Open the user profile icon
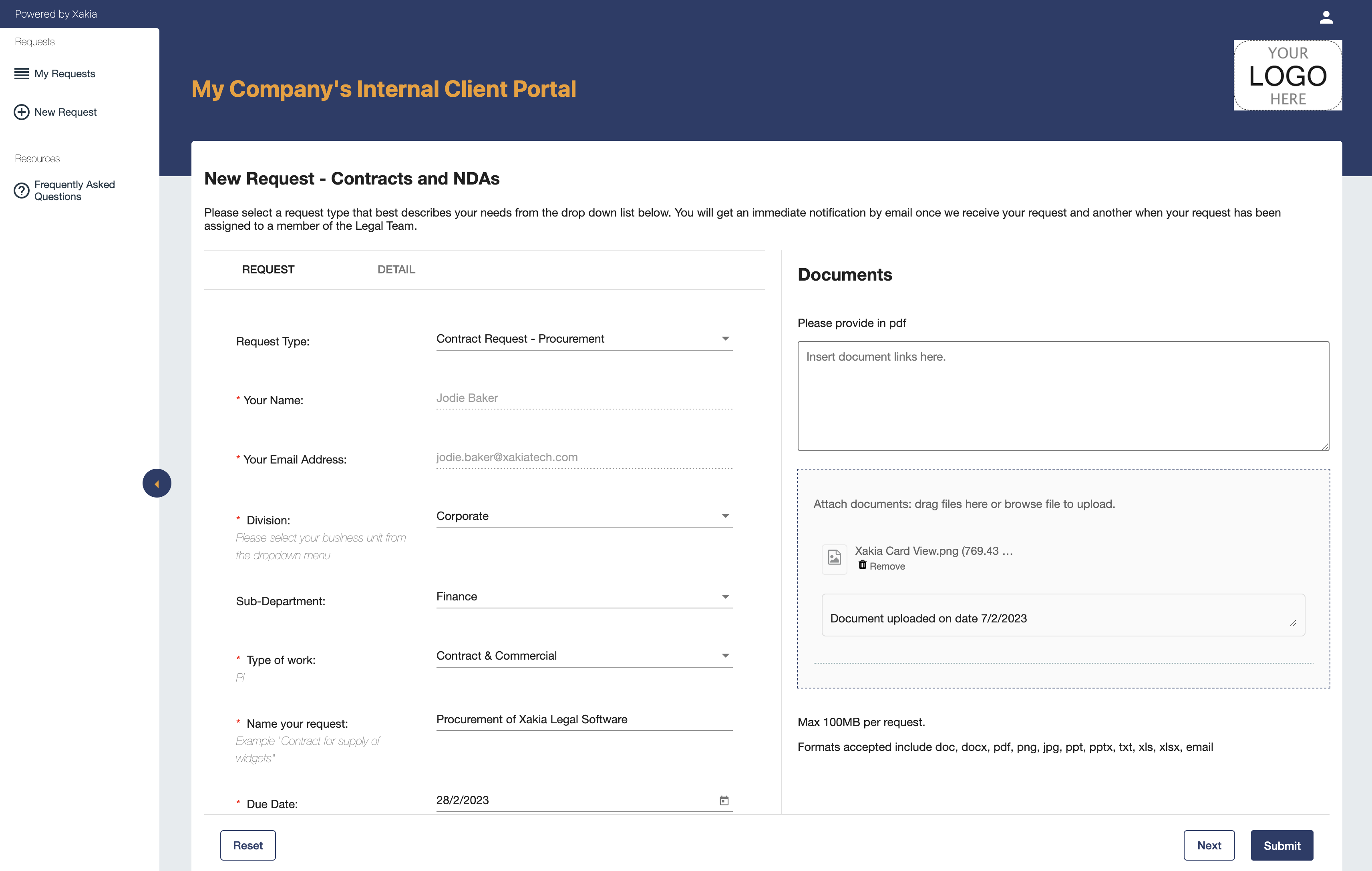Screen dimensions: 1372x871 pos(1326,17)
